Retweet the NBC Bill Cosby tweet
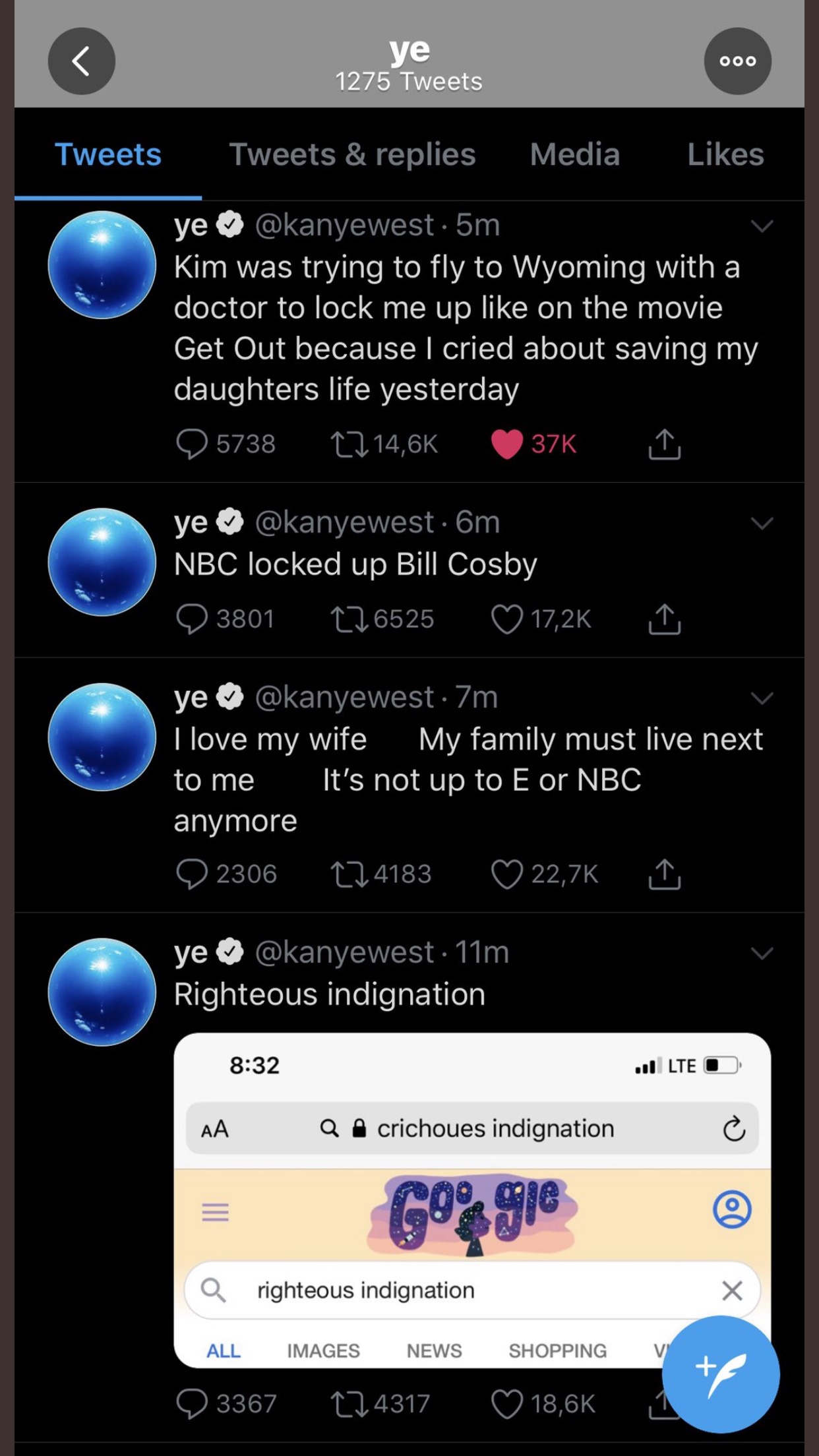The height and width of the screenshot is (1456, 819). pos(349,619)
